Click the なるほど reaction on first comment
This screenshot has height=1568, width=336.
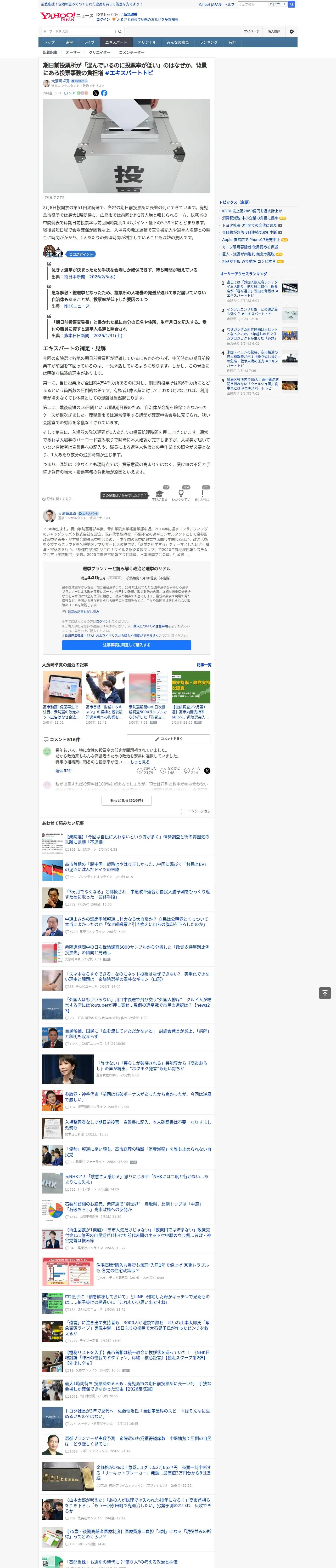[164, 771]
